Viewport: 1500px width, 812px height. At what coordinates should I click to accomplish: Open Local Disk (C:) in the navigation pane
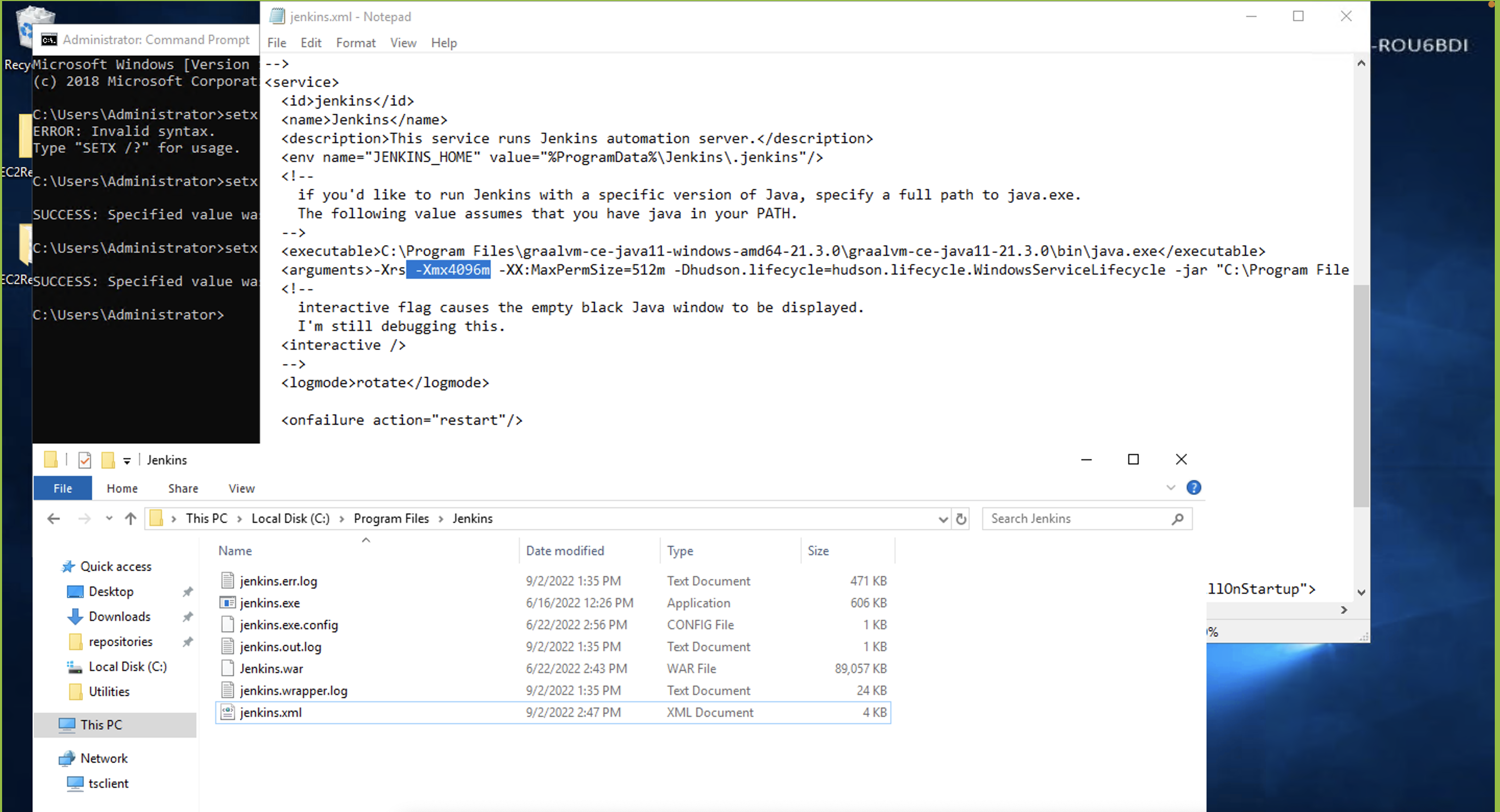(127, 666)
